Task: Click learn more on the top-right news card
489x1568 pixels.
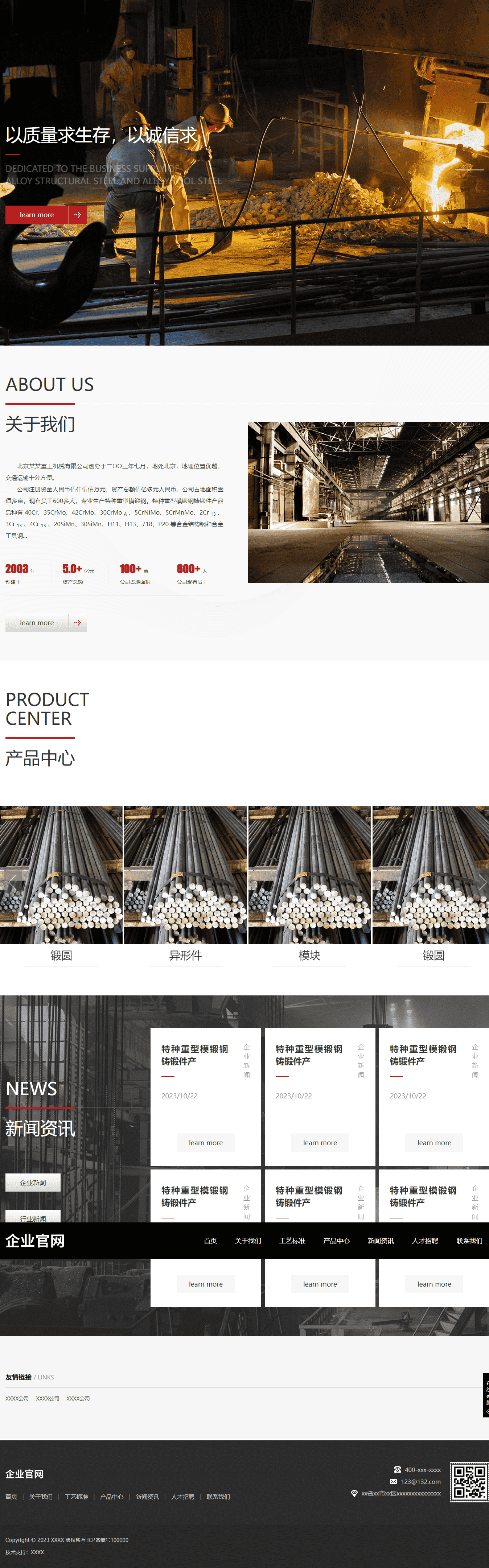Action: click(x=434, y=1143)
